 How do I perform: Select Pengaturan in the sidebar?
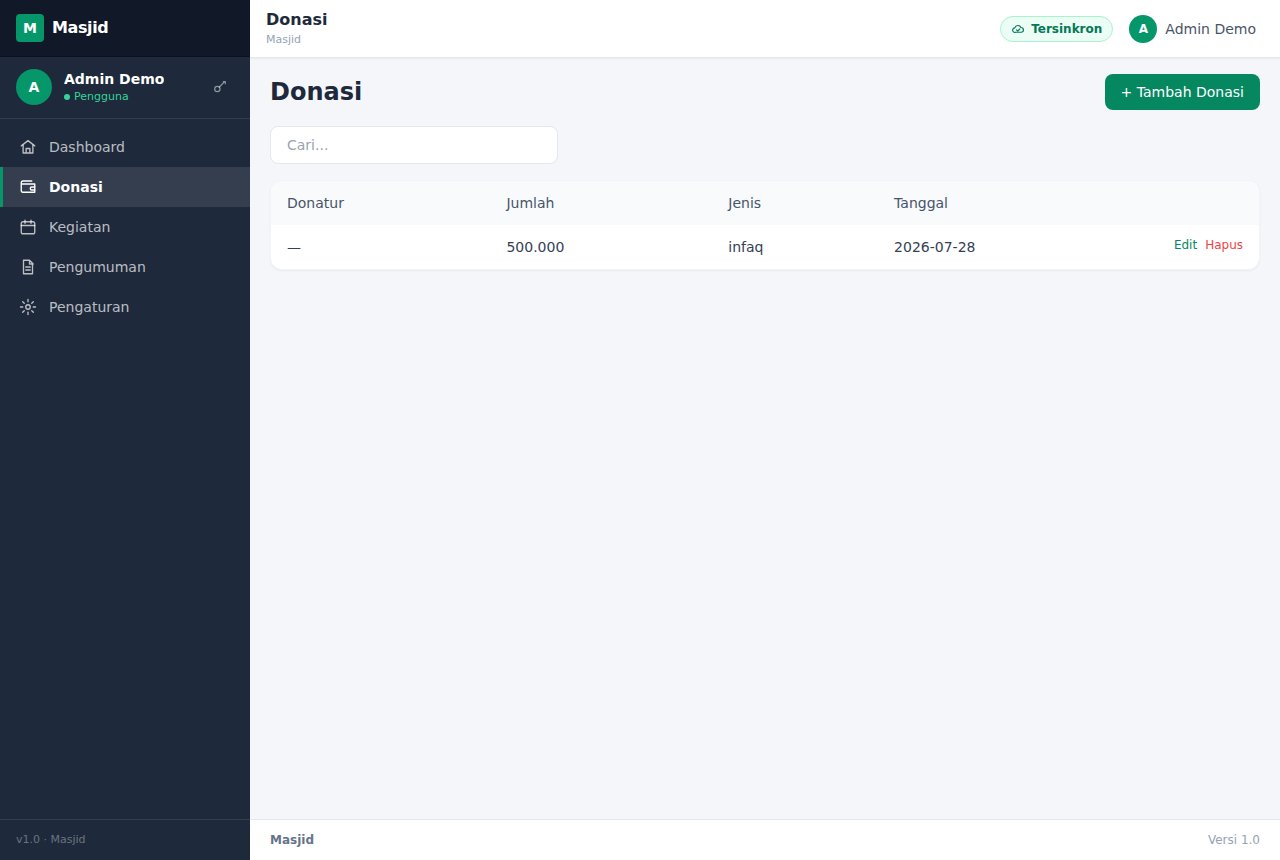tap(125, 307)
